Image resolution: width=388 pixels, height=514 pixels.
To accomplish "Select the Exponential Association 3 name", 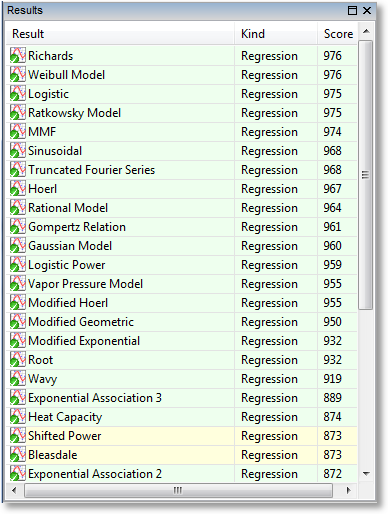I will 95,398.
